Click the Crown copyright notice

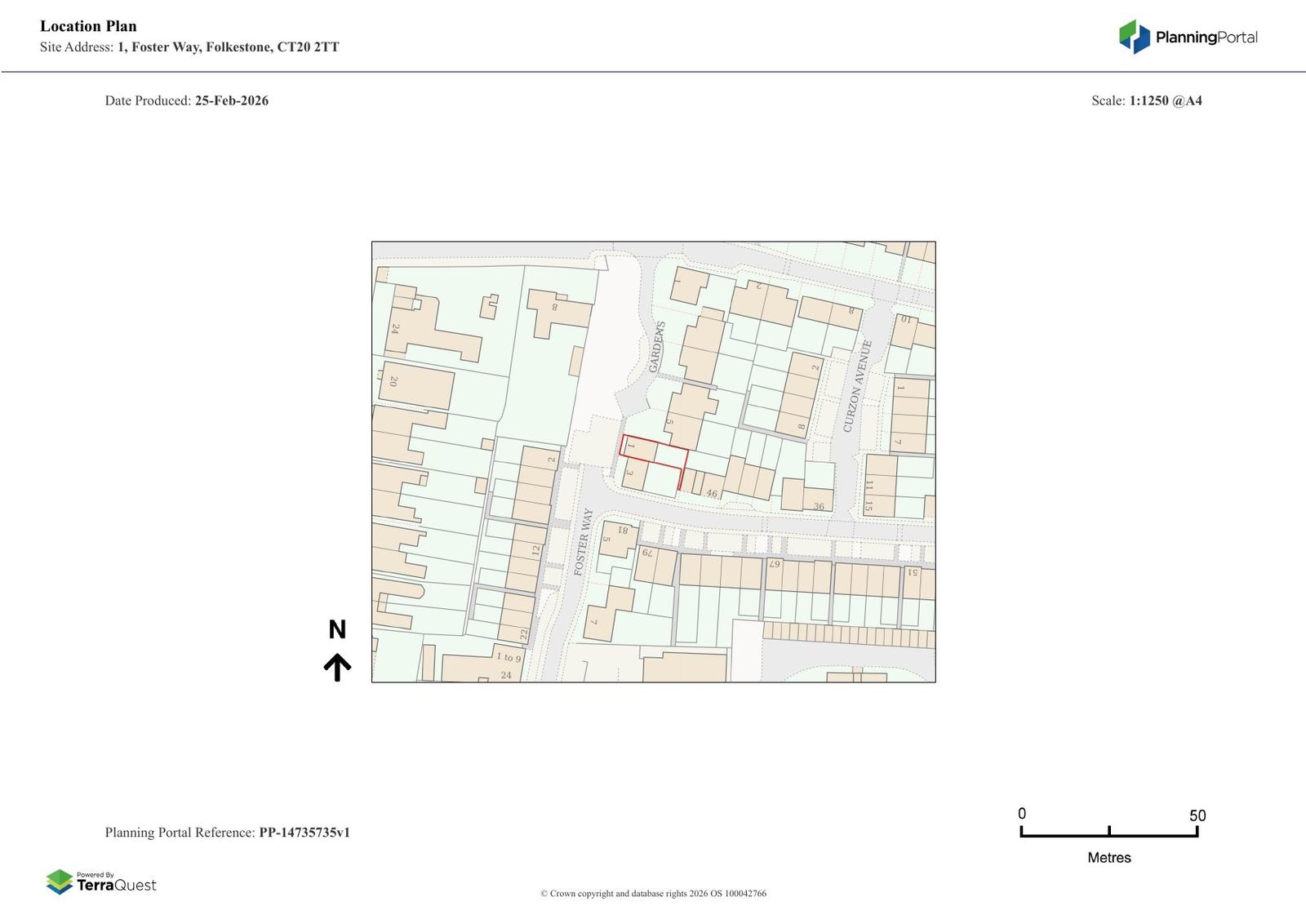point(653,893)
